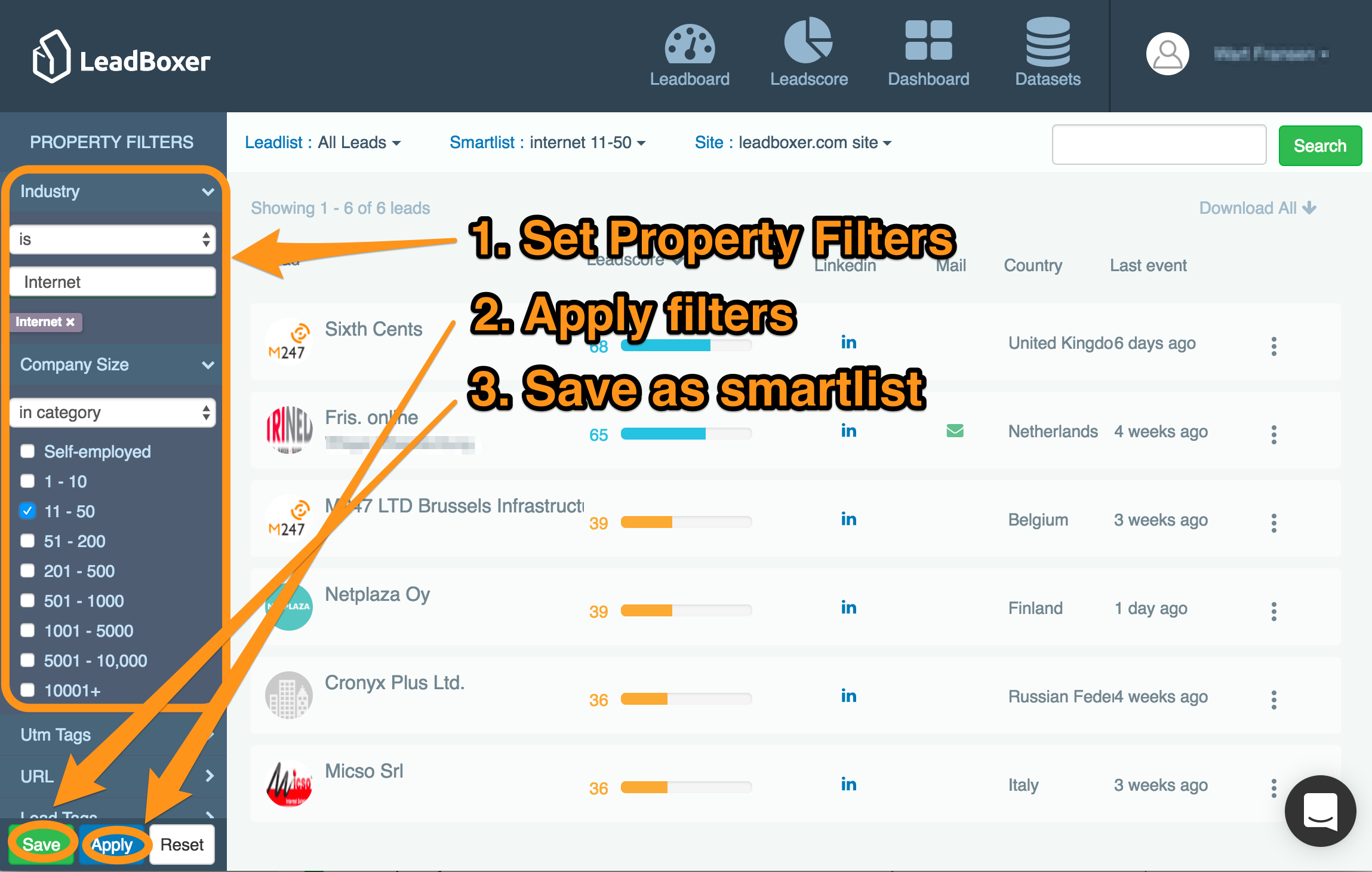Click the Download All arrow link

(x=1257, y=208)
